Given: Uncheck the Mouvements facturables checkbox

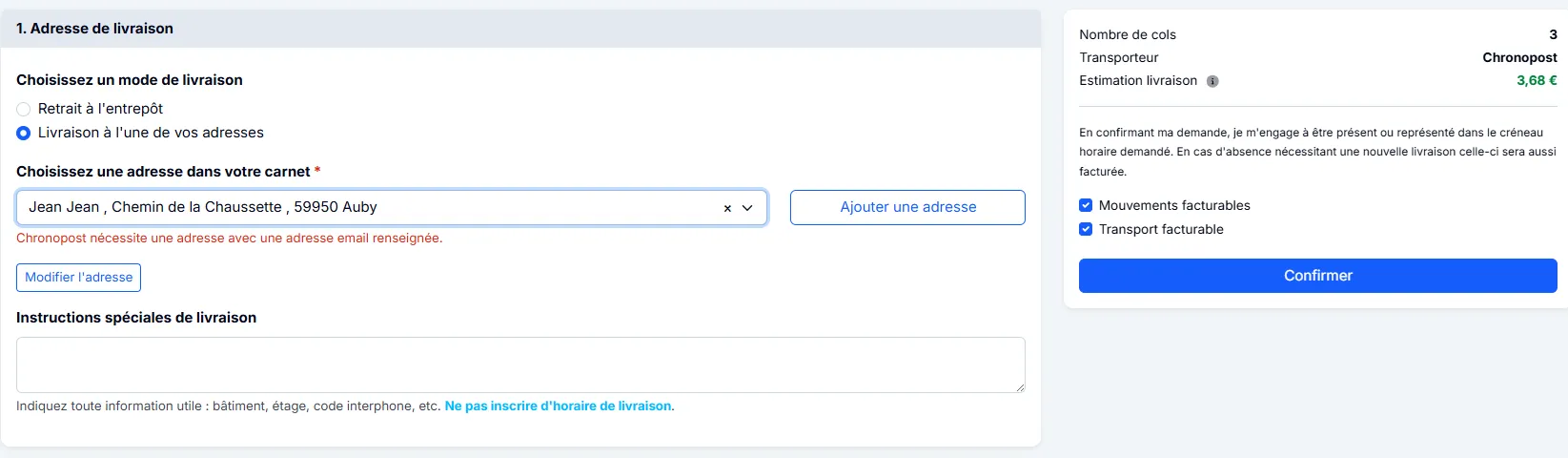Looking at the screenshot, I should click(x=1086, y=205).
